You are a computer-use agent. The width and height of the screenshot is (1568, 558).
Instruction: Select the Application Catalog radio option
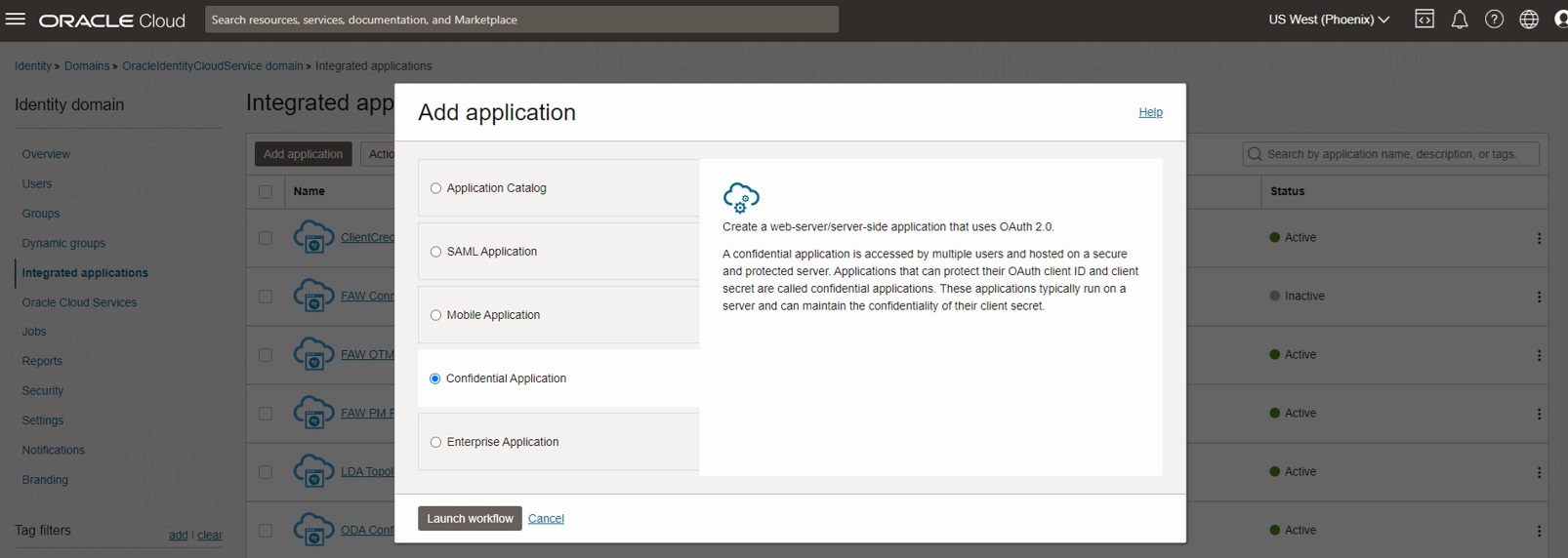[435, 188]
